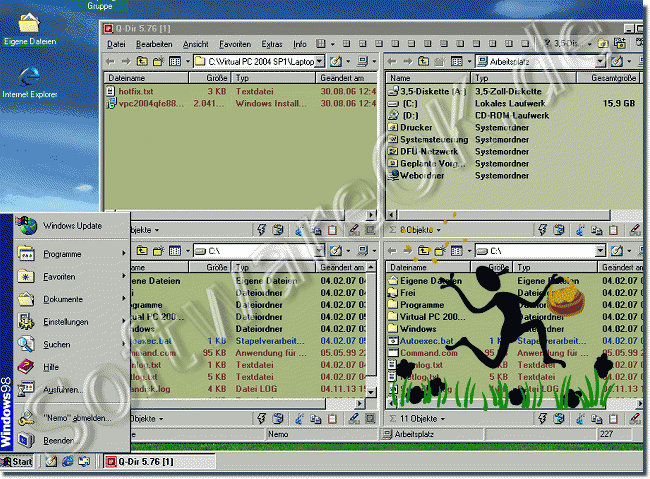
Task: Launch Internet Explorer from the quick launch bar
Action: coord(68,461)
